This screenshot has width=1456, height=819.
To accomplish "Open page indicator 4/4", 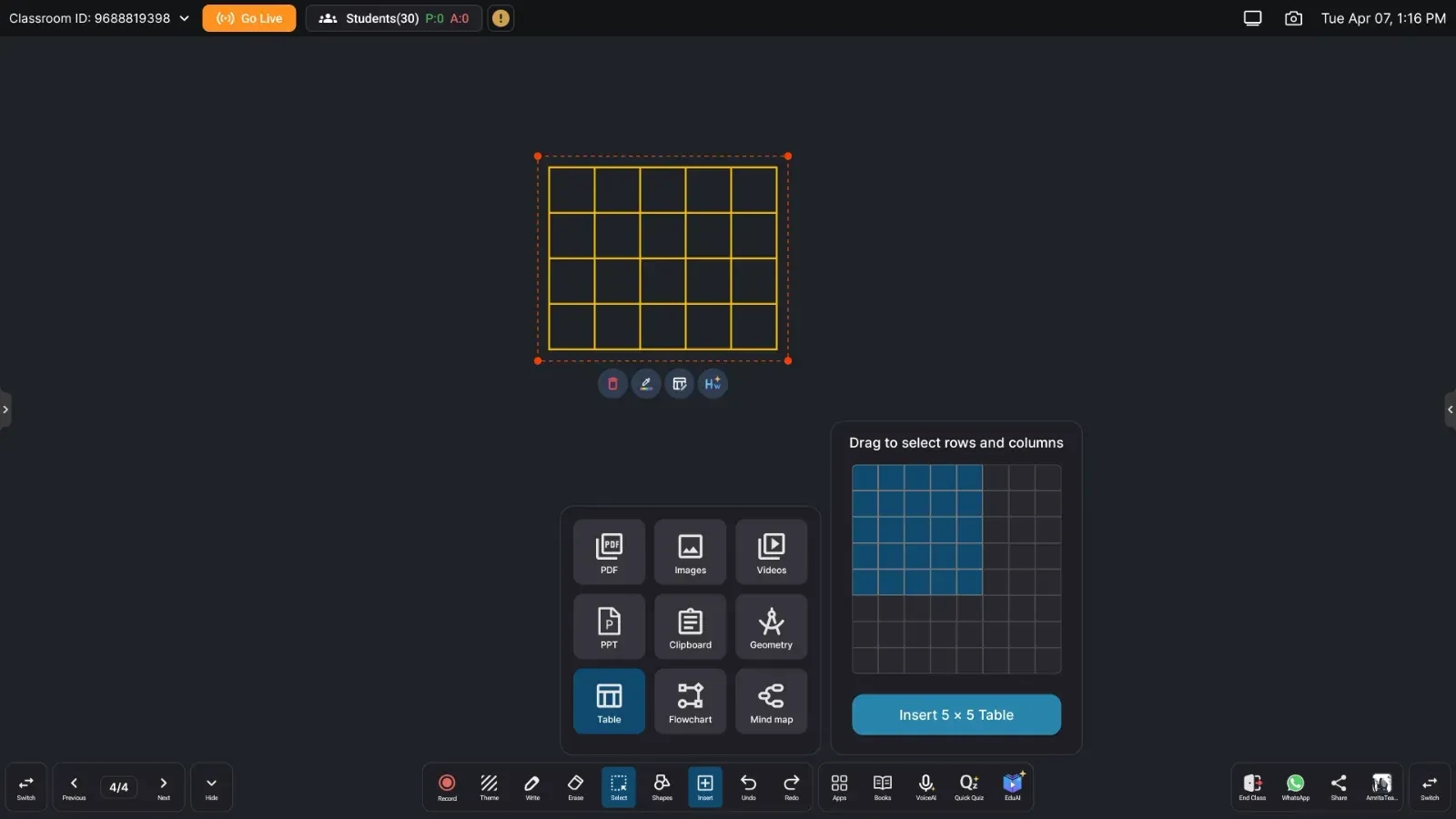I will coord(119,787).
